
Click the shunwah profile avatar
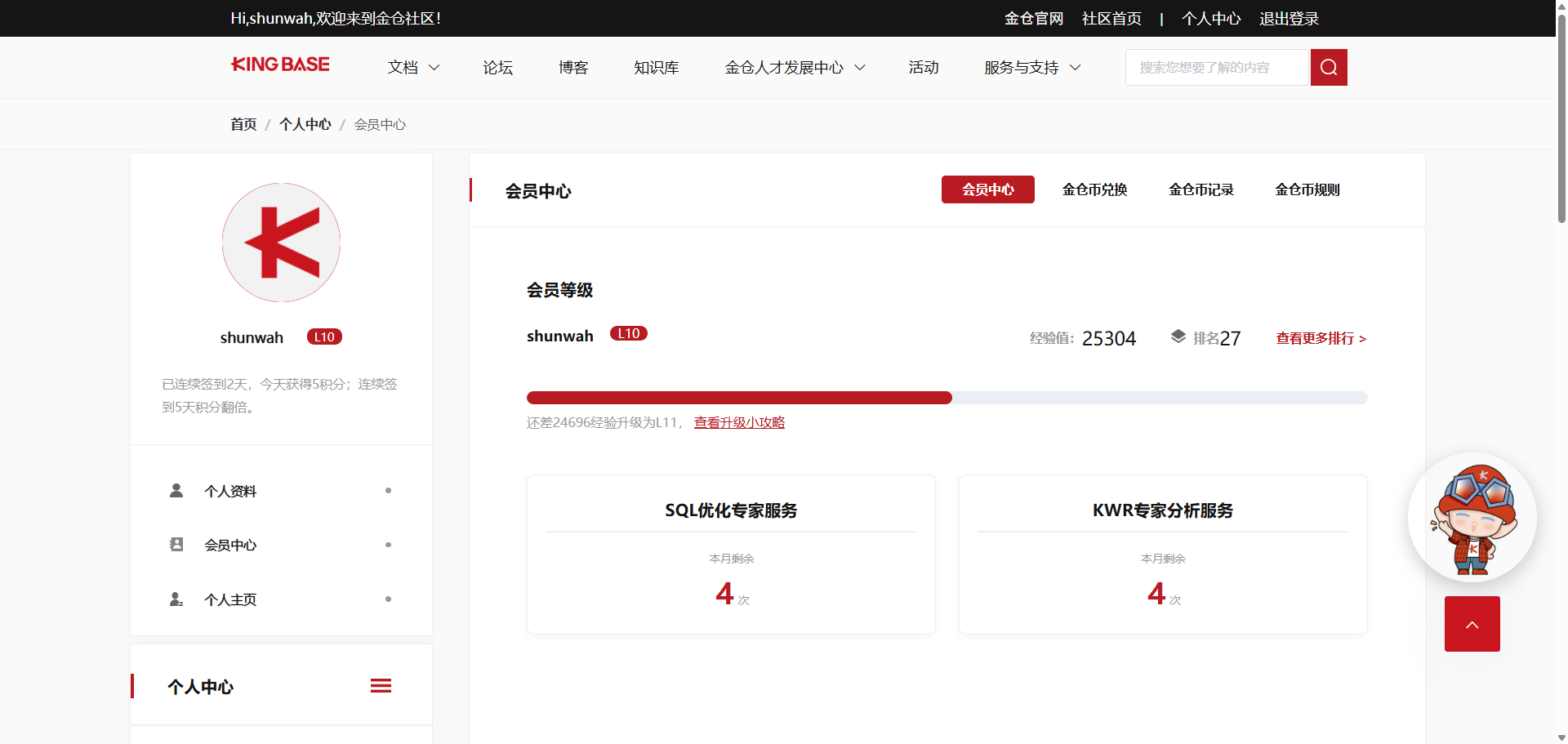pyautogui.click(x=281, y=243)
